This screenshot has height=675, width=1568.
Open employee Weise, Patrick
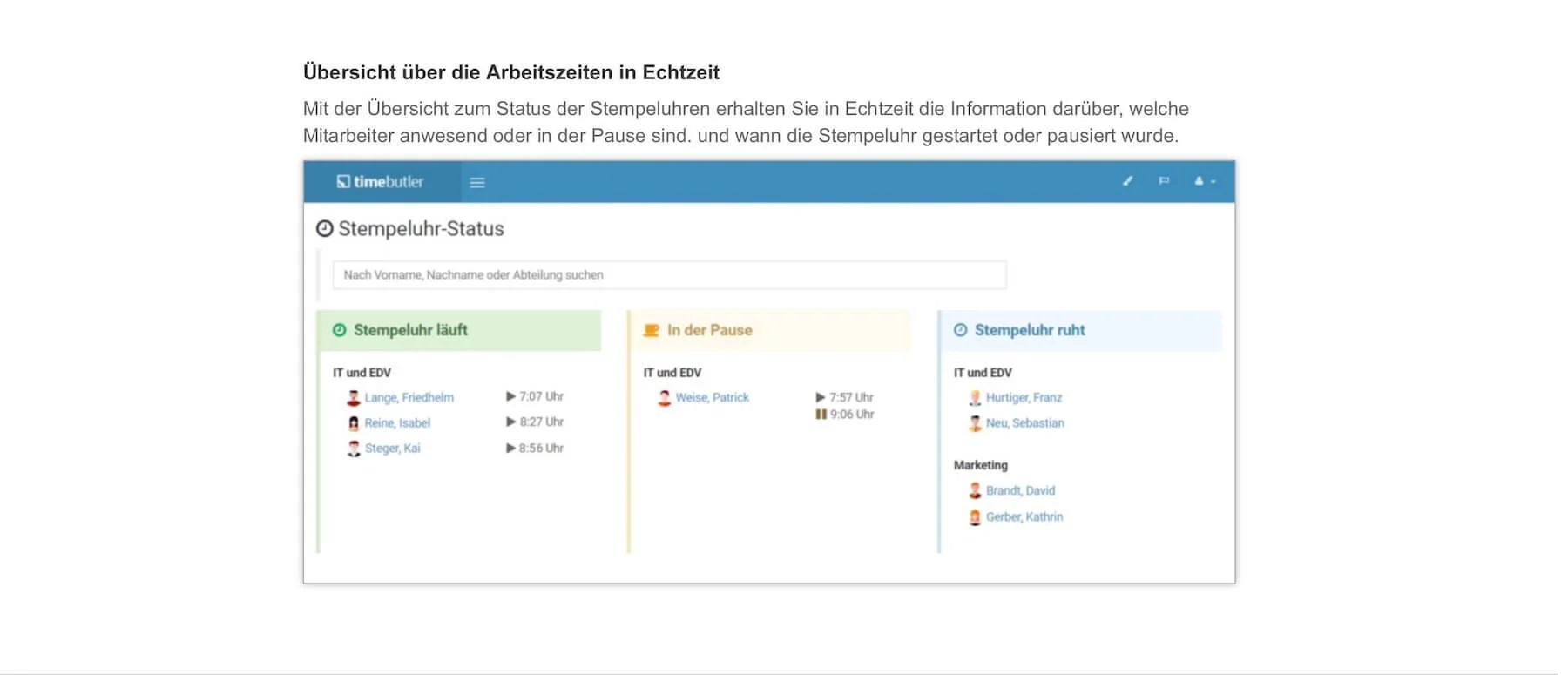coord(712,397)
